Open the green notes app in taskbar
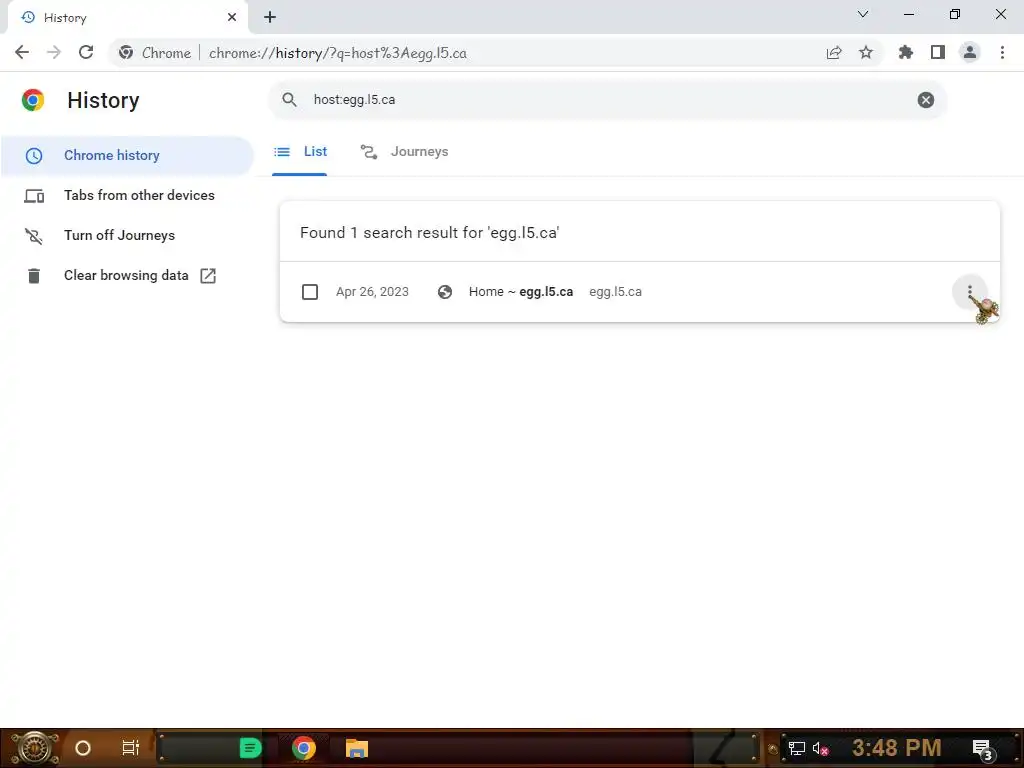The height and width of the screenshot is (768, 1024). 249,748
